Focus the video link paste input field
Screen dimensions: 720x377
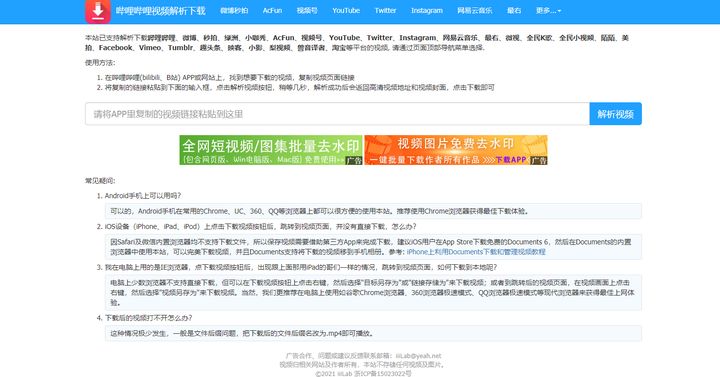coord(337,114)
